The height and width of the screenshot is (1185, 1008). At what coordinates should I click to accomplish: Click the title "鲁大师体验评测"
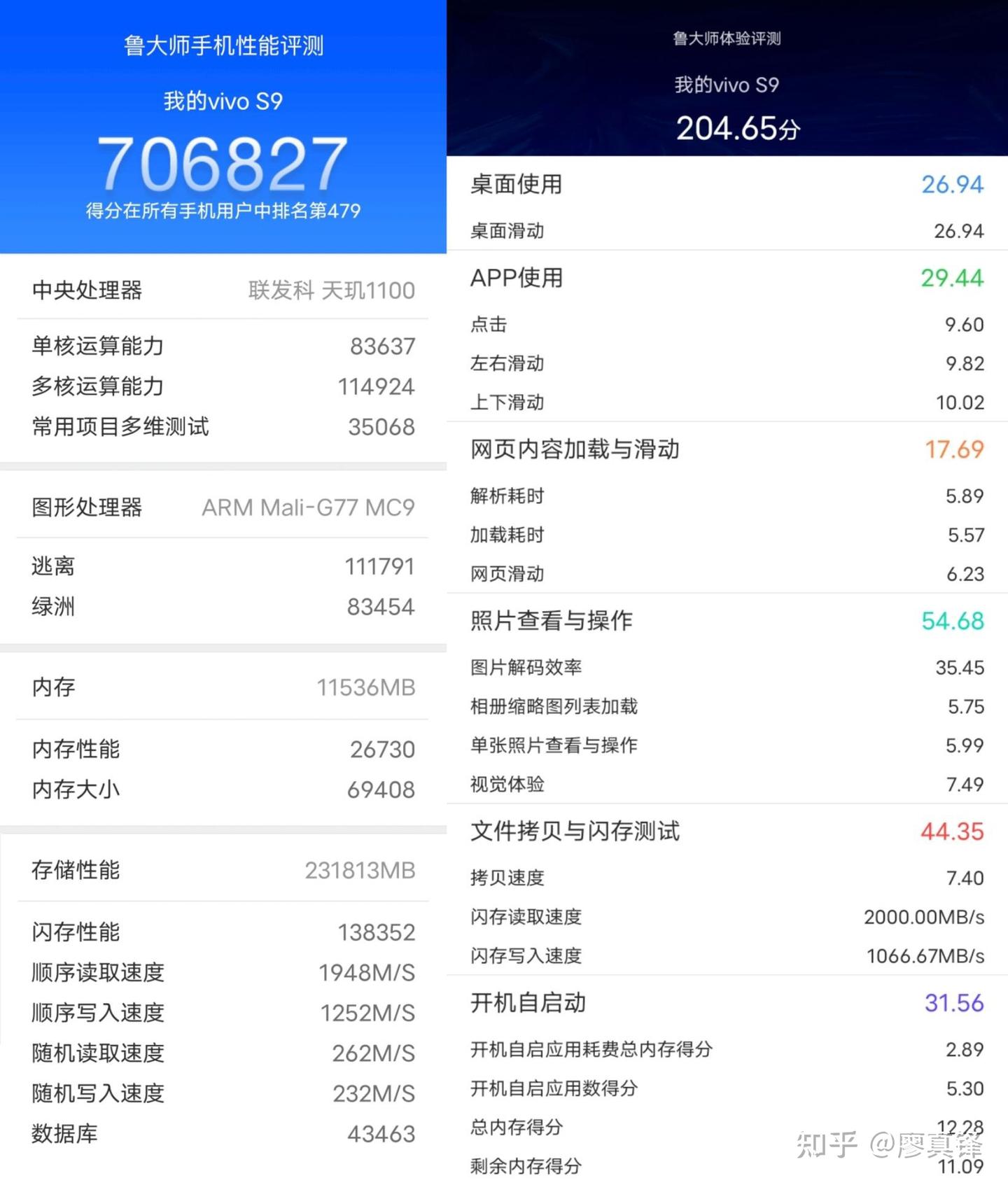(x=727, y=38)
